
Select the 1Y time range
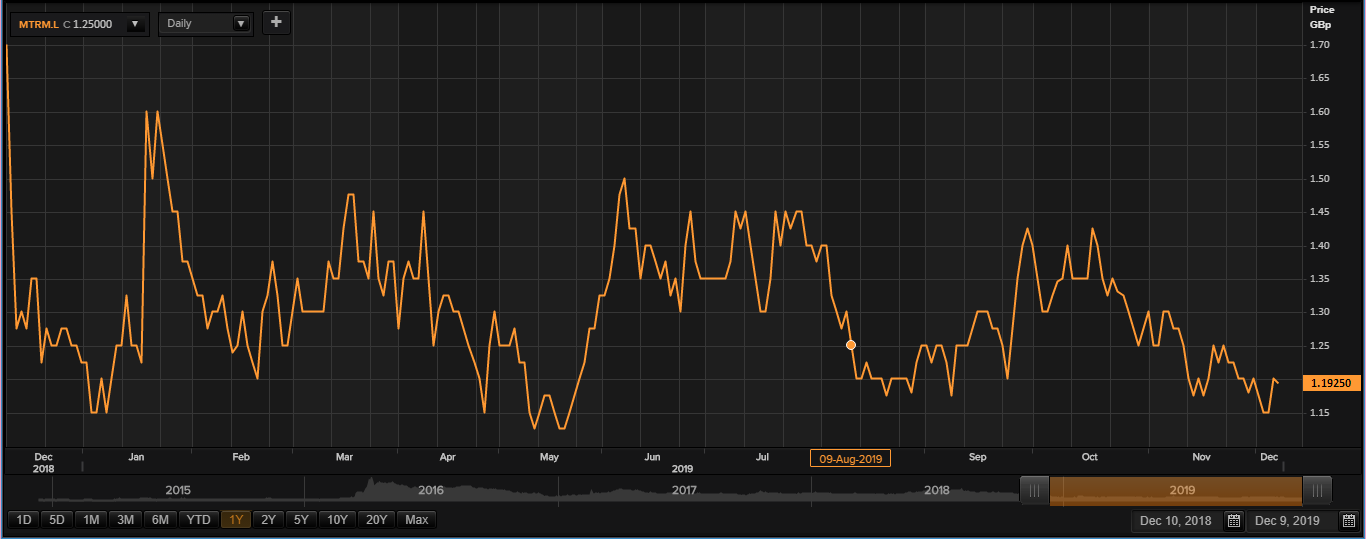click(236, 520)
